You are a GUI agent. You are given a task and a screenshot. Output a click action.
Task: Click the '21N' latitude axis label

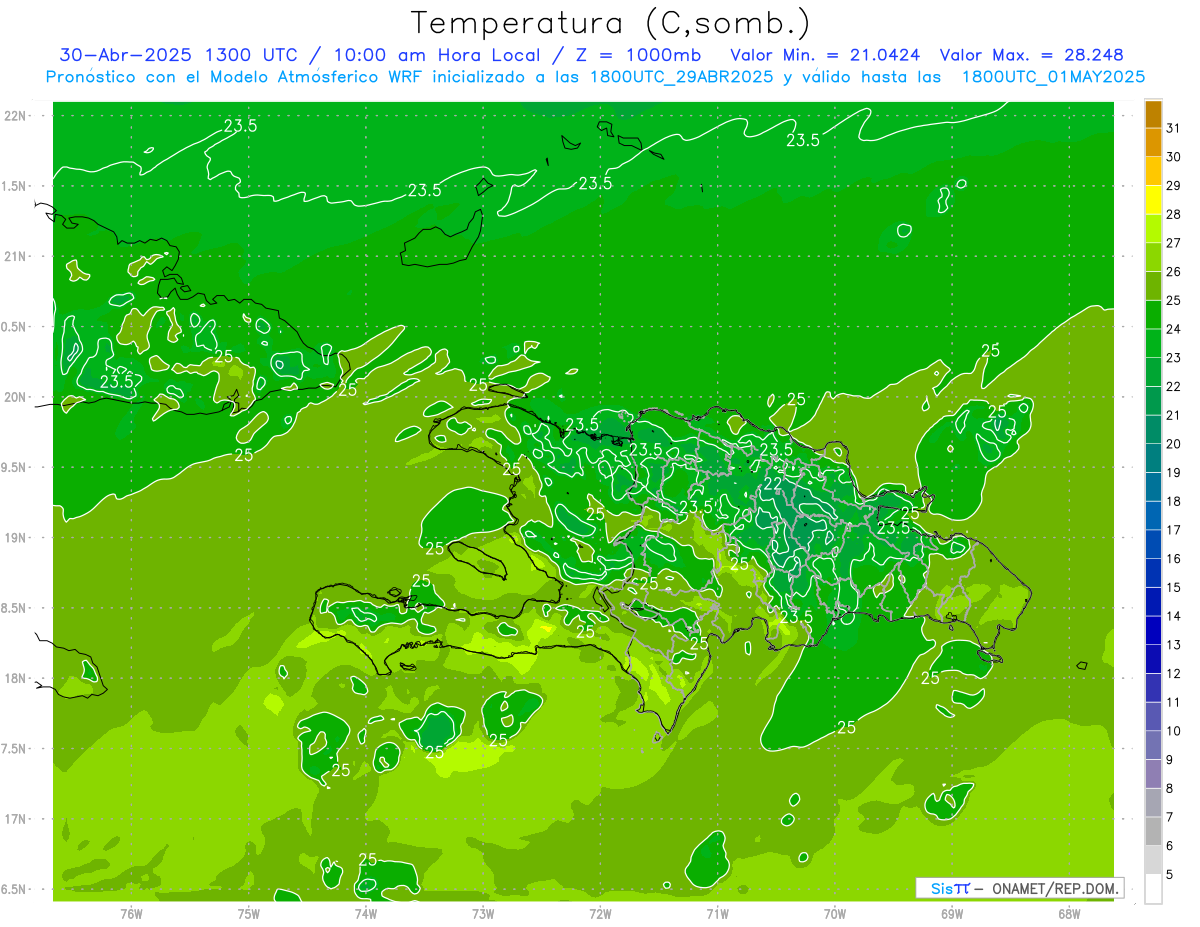(x=14, y=257)
